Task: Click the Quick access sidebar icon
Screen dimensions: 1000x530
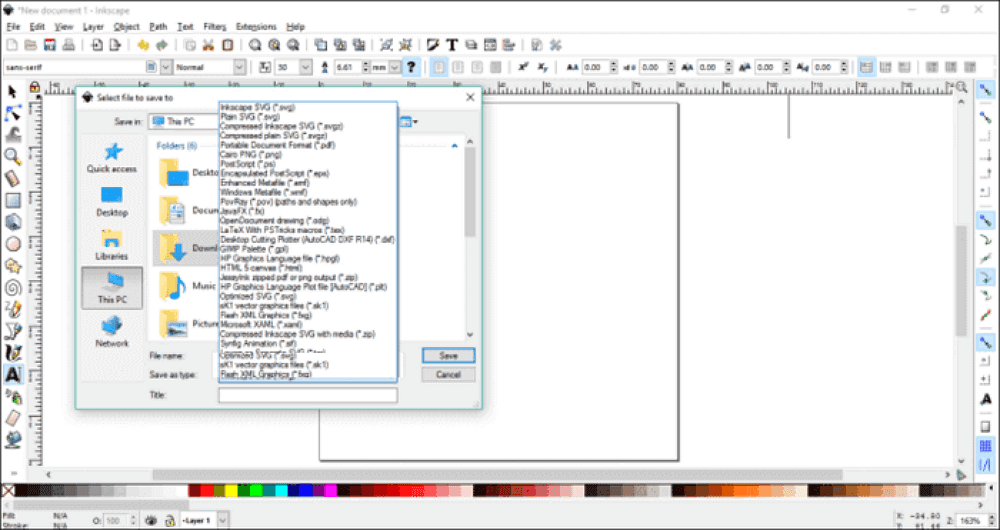Action: pyautogui.click(x=112, y=158)
